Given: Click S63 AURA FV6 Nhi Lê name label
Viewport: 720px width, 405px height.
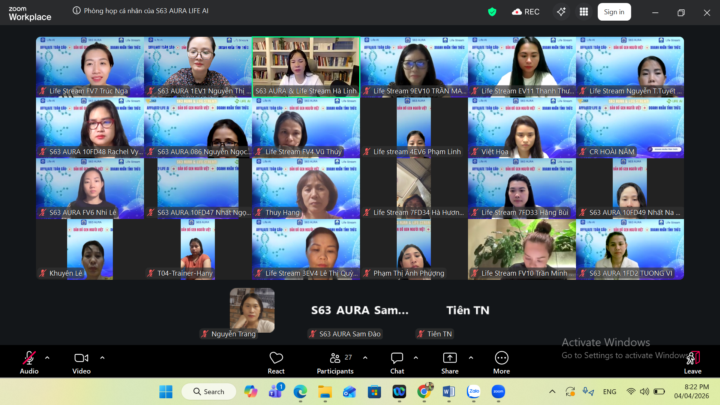Looking at the screenshot, I should 83,212.
